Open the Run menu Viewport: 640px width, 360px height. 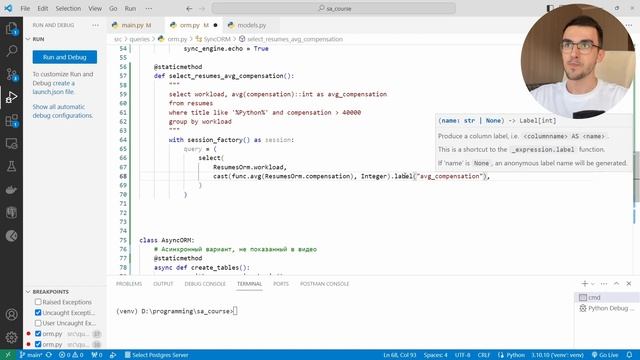(130, 8)
